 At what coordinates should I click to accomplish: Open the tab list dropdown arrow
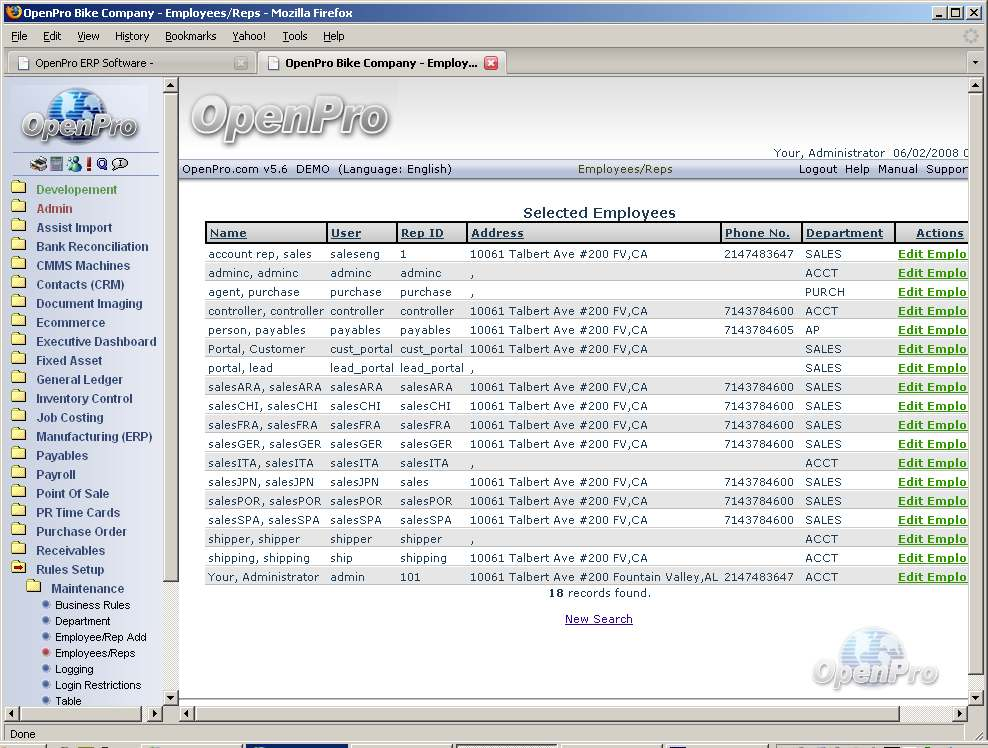(975, 63)
